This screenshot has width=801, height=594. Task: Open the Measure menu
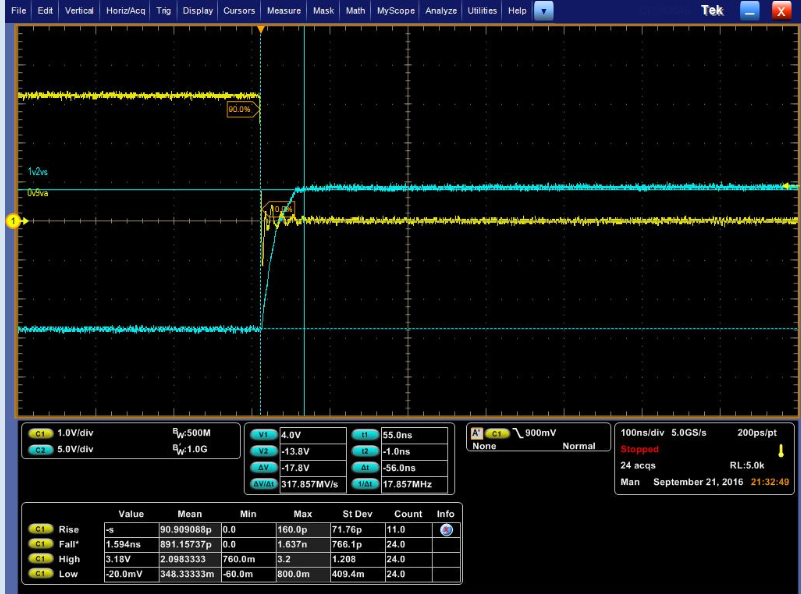[284, 10]
